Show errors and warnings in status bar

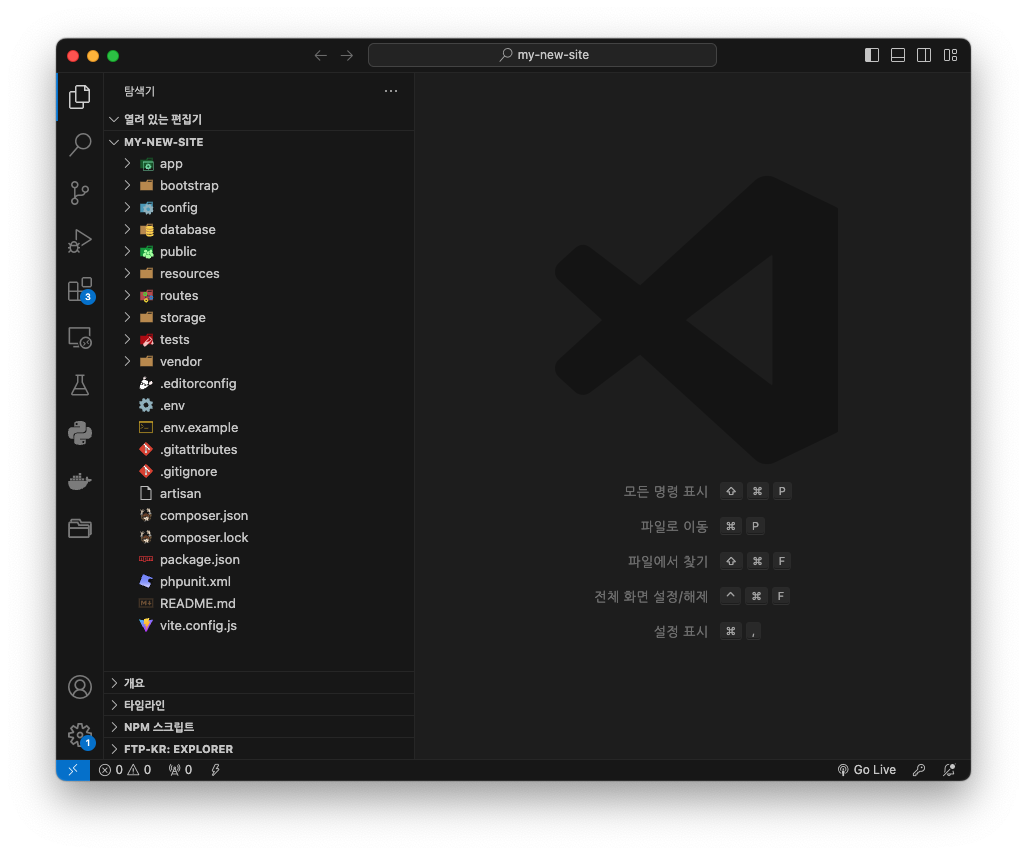tap(124, 770)
